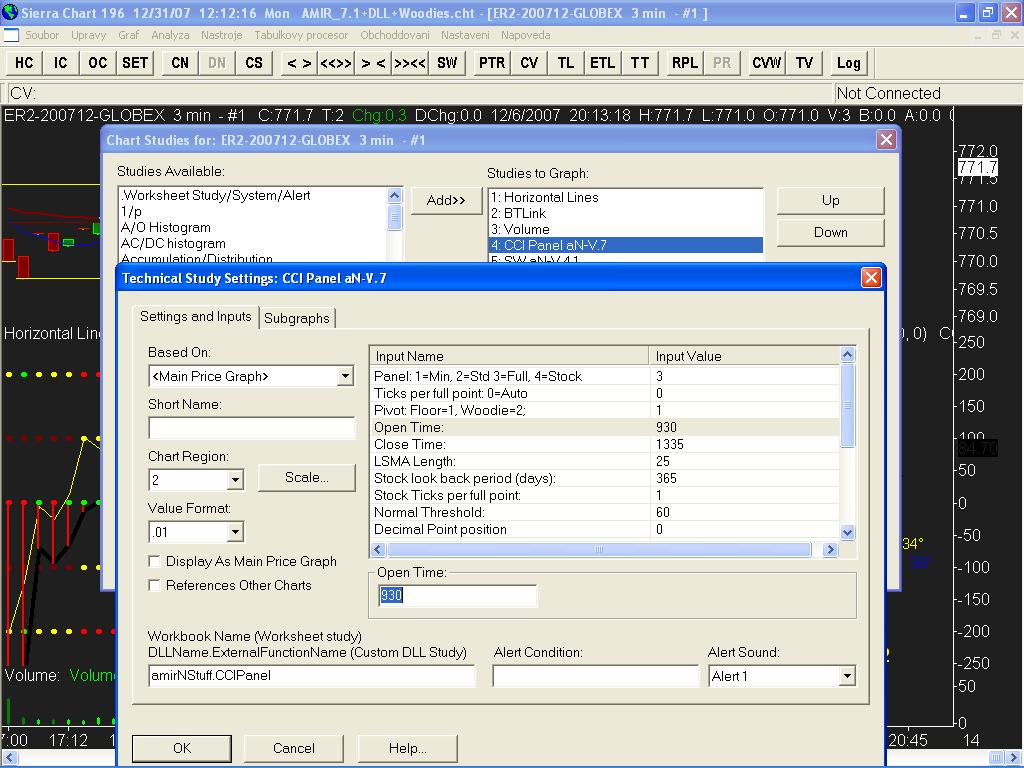The image size is (1024, 768).
Task: Expand the Value Format dropdown
Action: tap(234, 532)
